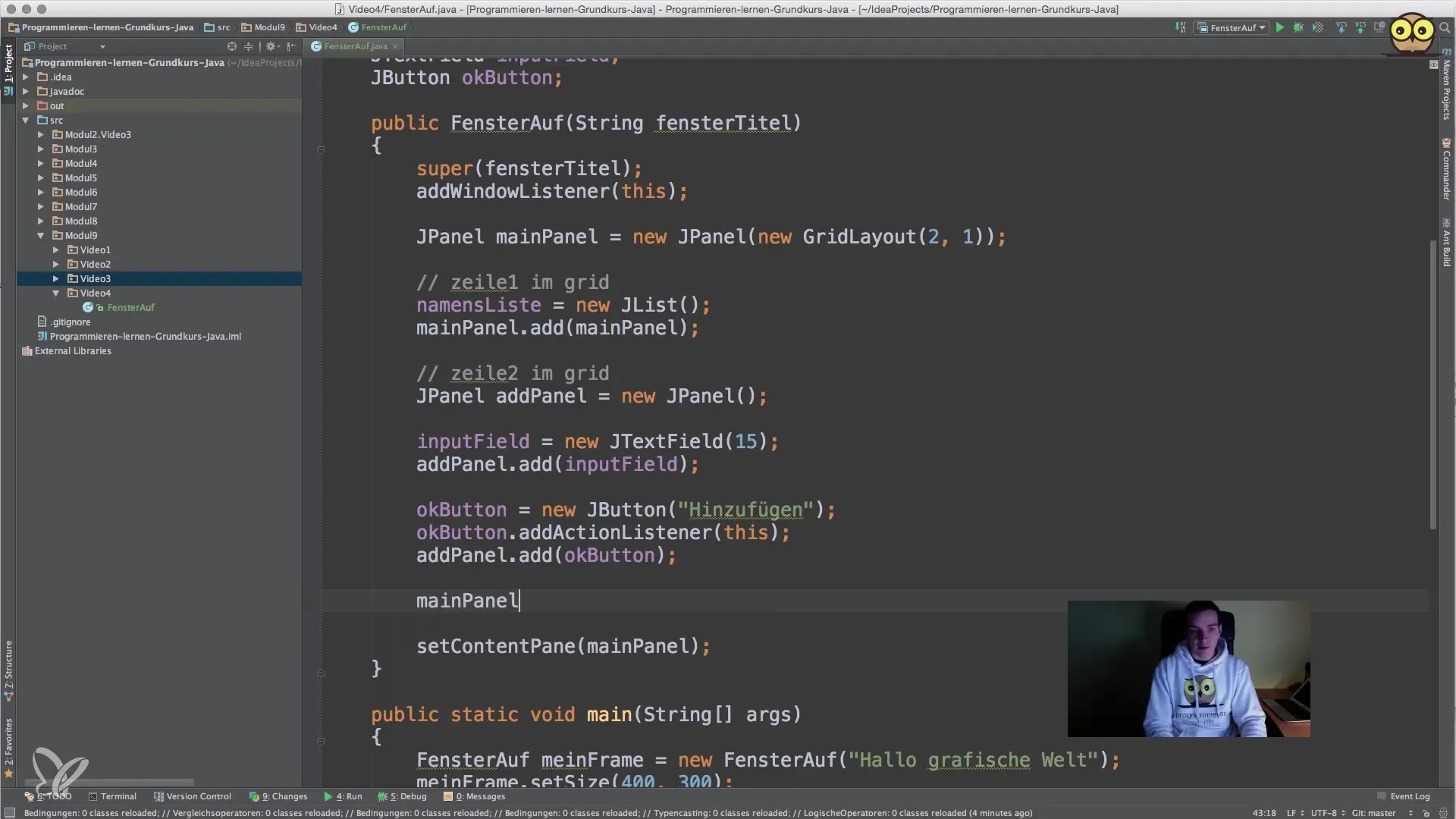Click the Video4 breadcrumb in navigation bar
Viewport: 1456px width, 819px height.
316,27
